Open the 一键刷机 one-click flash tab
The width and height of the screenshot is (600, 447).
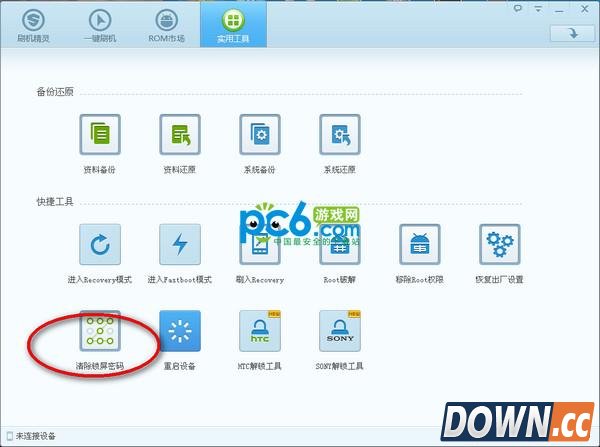click(99, 27)
